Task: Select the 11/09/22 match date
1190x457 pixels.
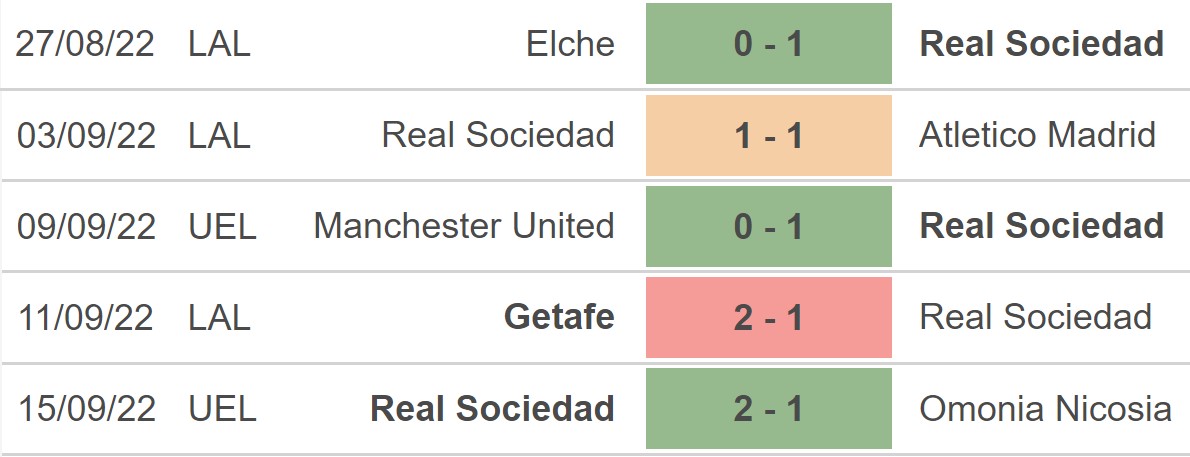Action: [x=86, y=317]
